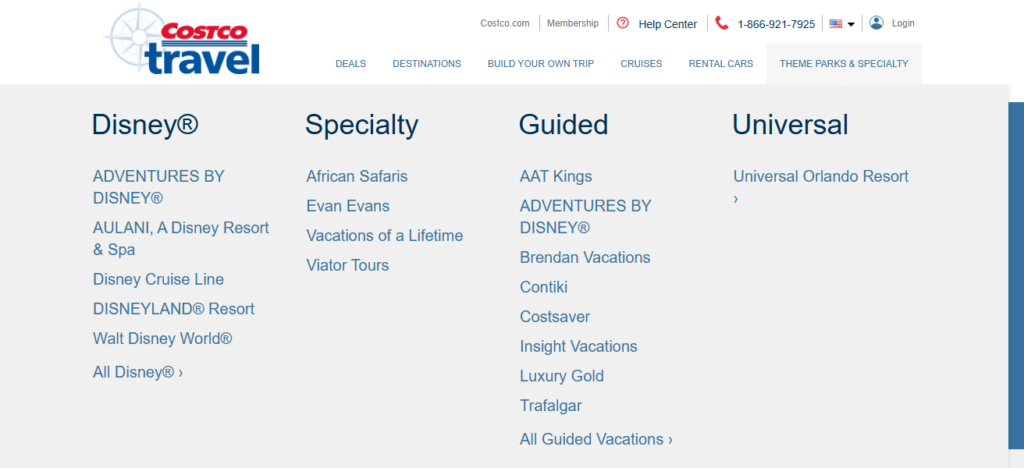This screenshot has width=1024, height=468.
Task: Open the Deals menu
Action: point(351,64)
